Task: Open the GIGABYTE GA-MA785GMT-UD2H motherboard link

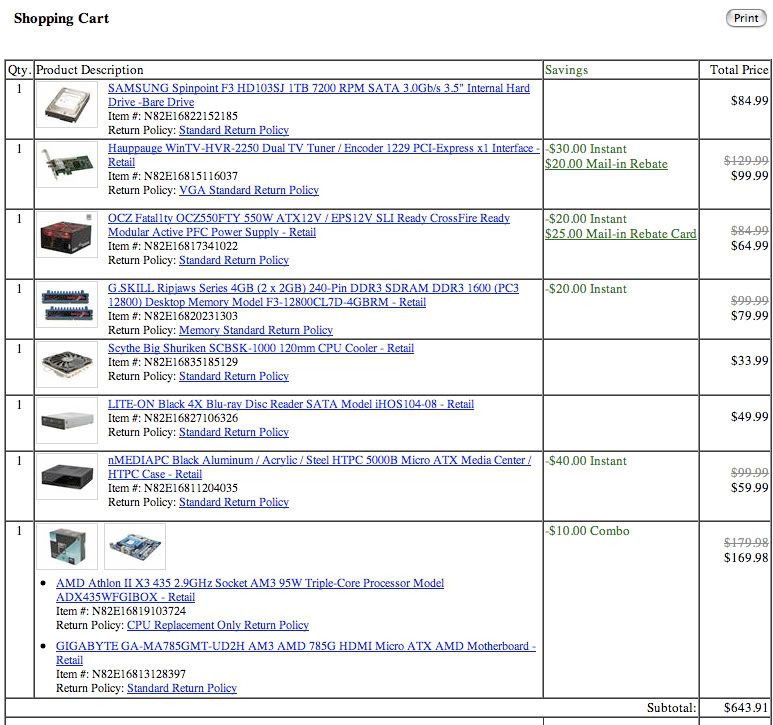Action: 296,653
